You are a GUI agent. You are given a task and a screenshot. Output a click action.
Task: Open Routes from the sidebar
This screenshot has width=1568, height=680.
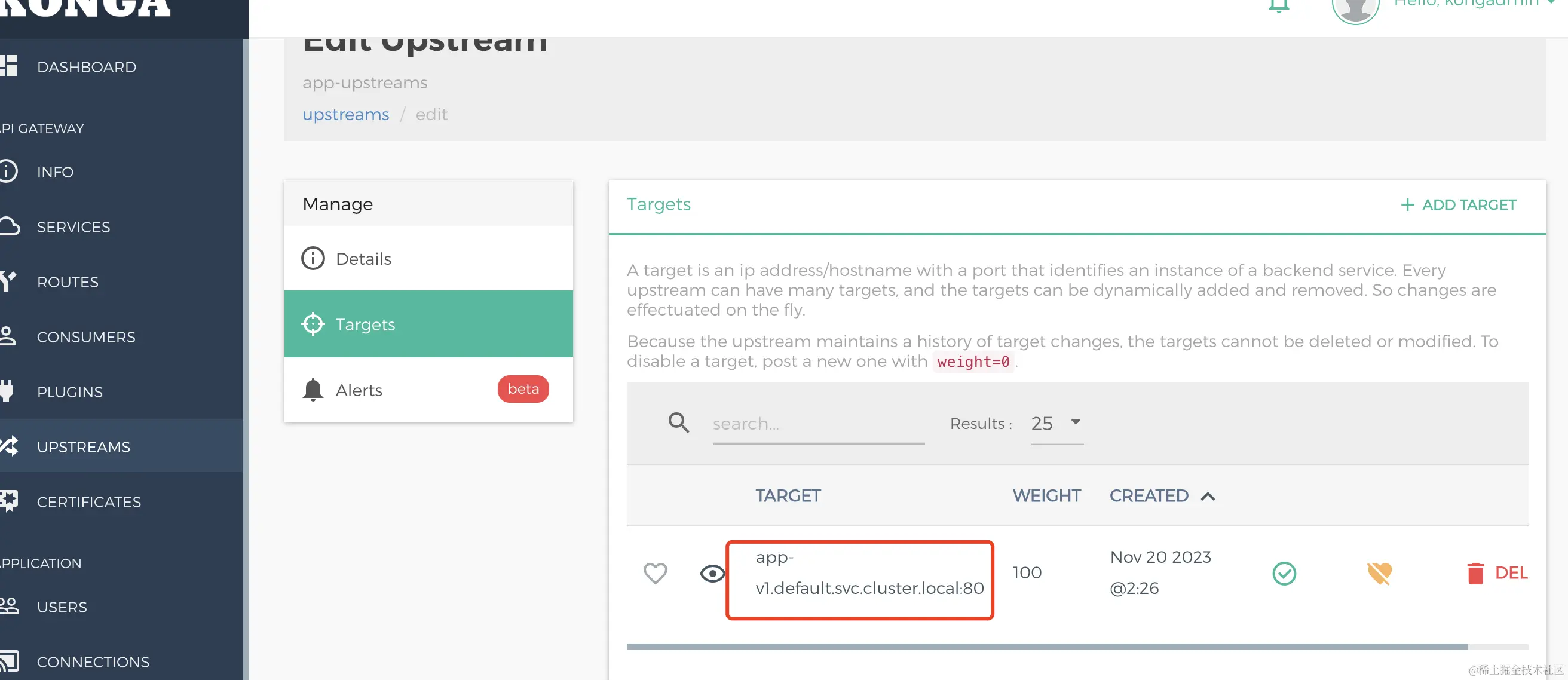[67, 282]
